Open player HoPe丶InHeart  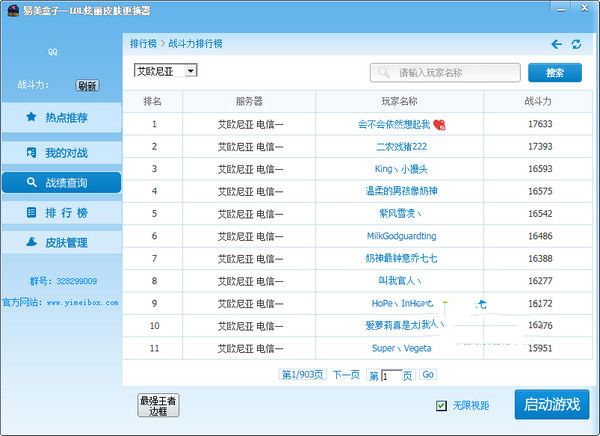tap(402, 304)
